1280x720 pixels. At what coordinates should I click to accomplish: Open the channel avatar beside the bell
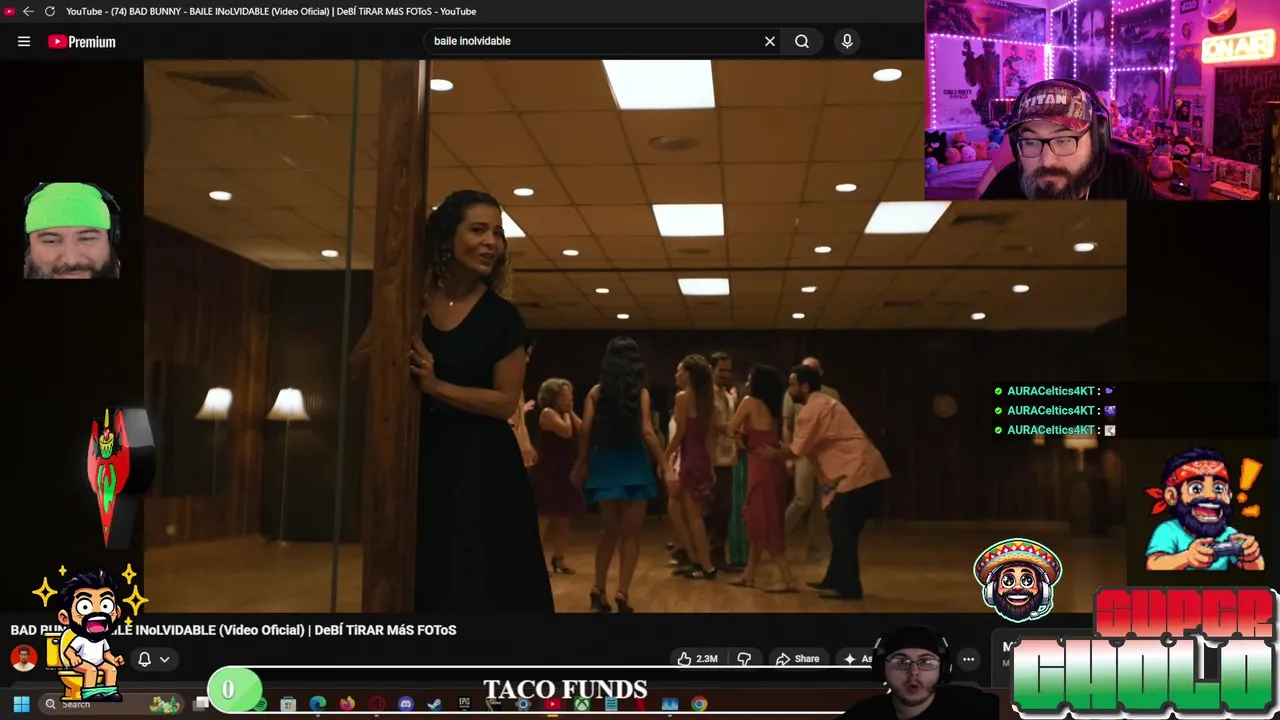pyautogui.click(x=24, y=658)
